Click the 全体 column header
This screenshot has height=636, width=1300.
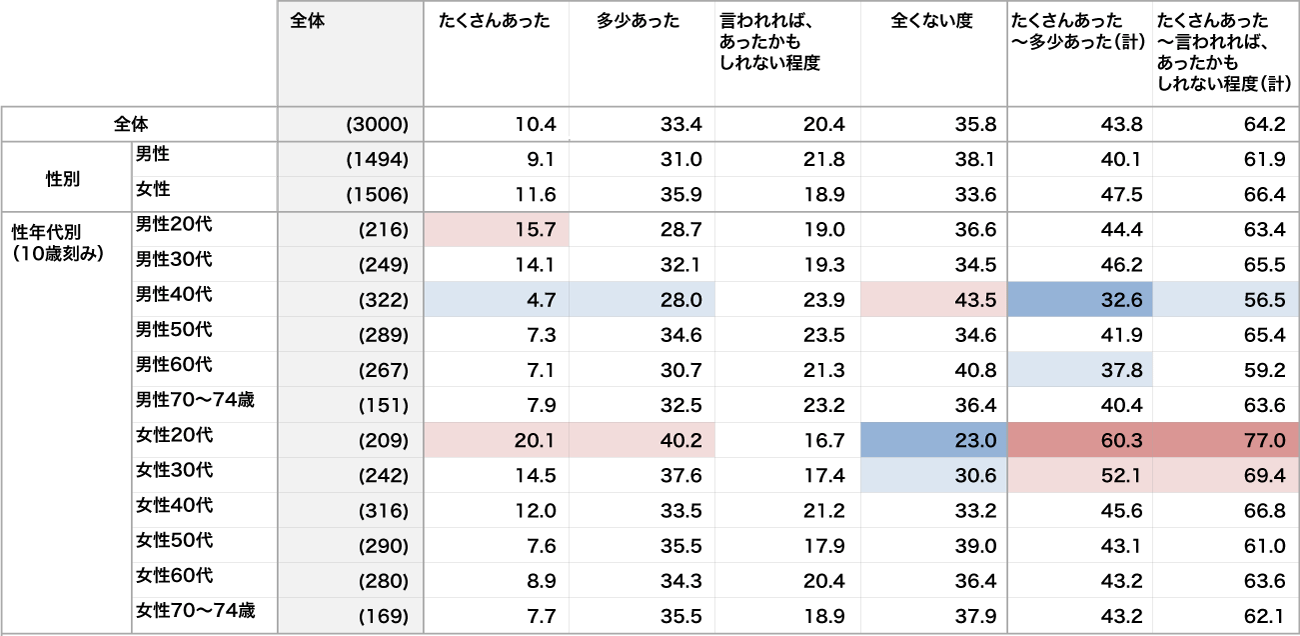(x=308, y=21)
